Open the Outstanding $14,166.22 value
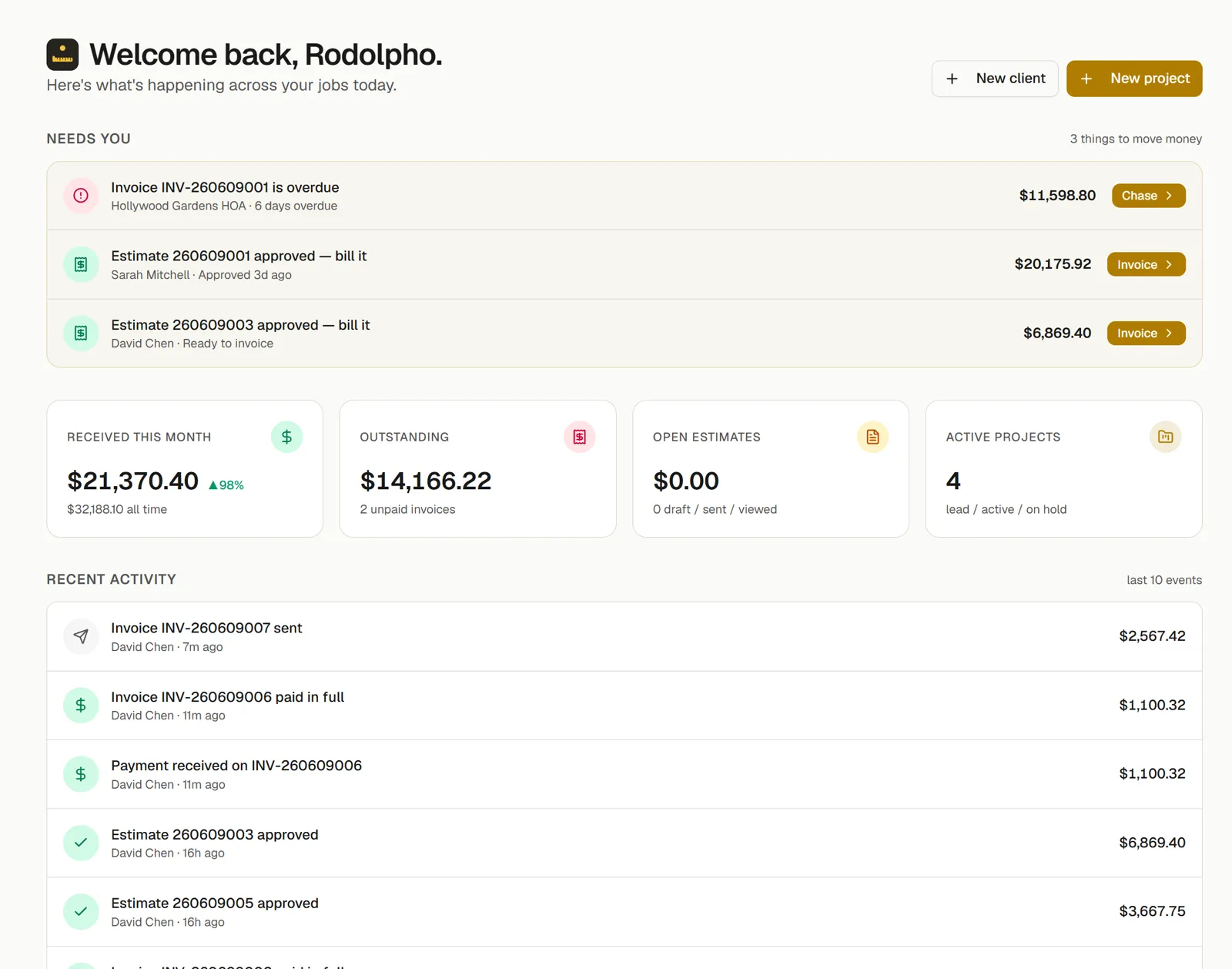 tap(426, 481)
